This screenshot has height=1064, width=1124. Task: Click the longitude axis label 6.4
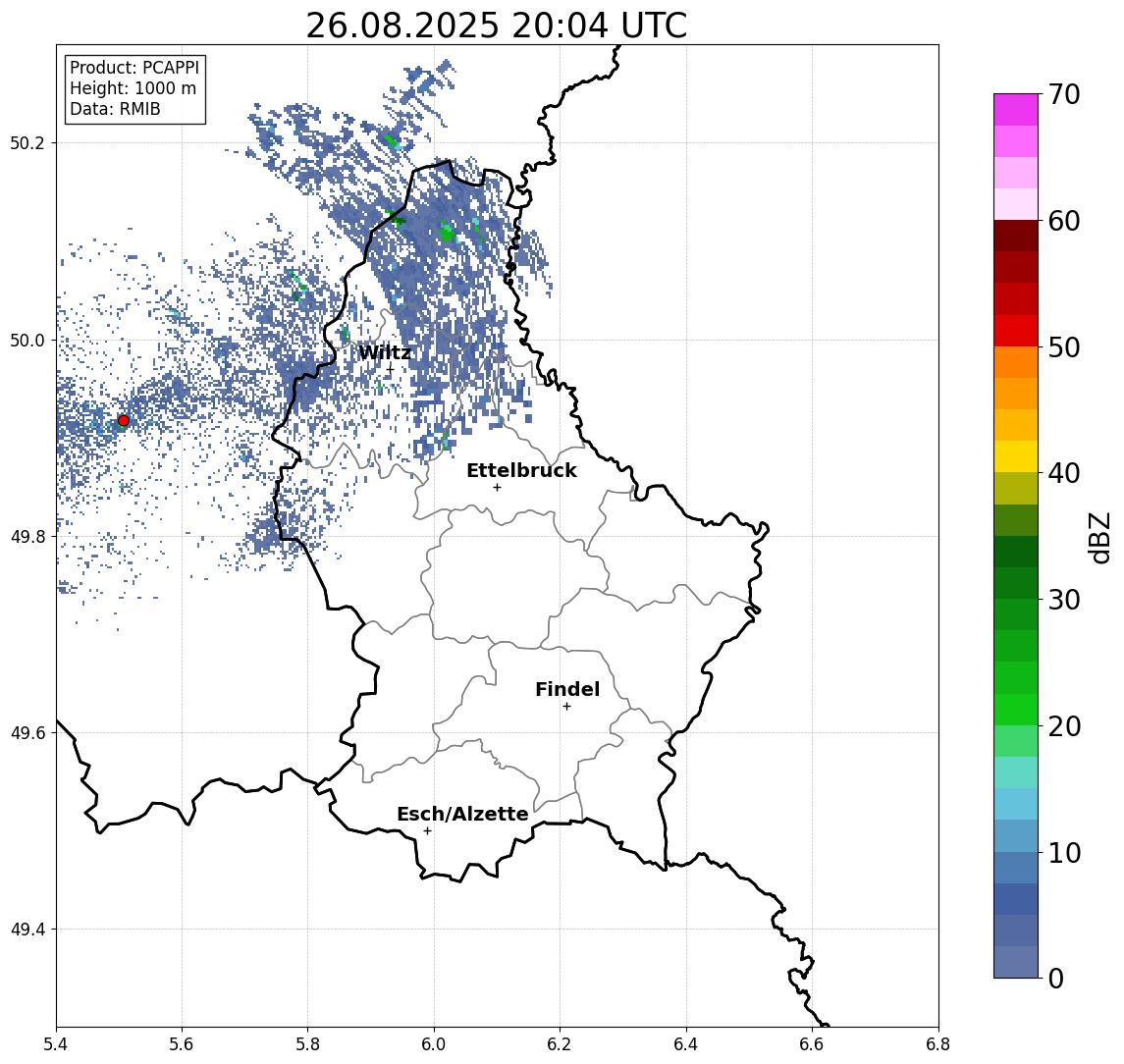point(686,1044)
